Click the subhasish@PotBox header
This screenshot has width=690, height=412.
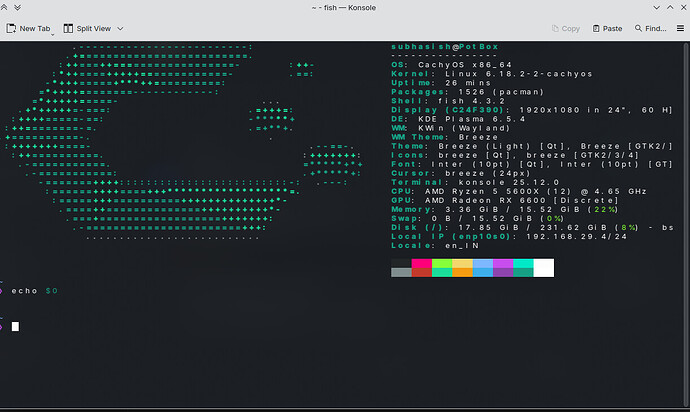point(445,47)
